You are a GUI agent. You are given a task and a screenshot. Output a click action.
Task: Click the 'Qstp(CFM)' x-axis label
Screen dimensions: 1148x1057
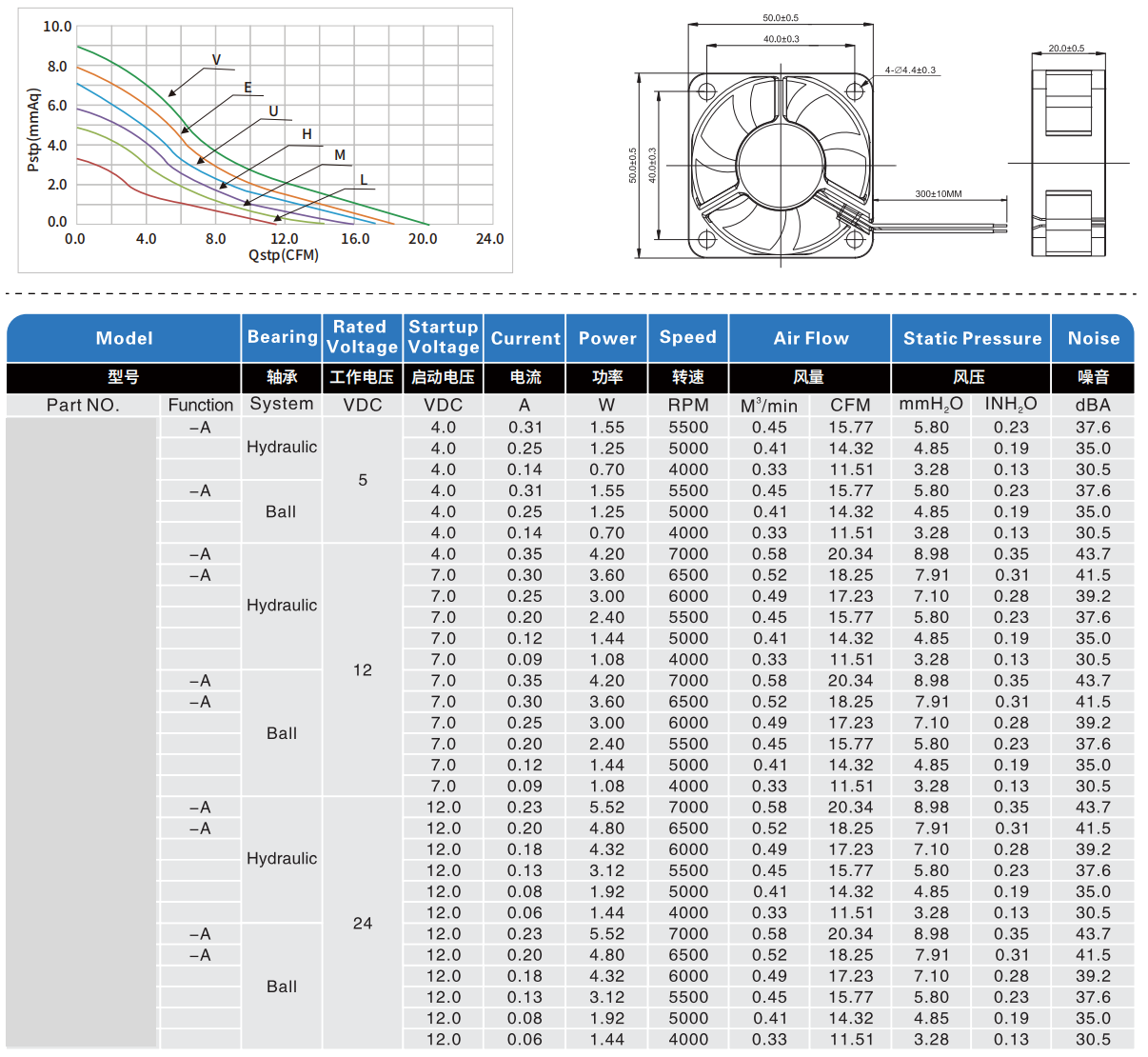pos(284,255)
